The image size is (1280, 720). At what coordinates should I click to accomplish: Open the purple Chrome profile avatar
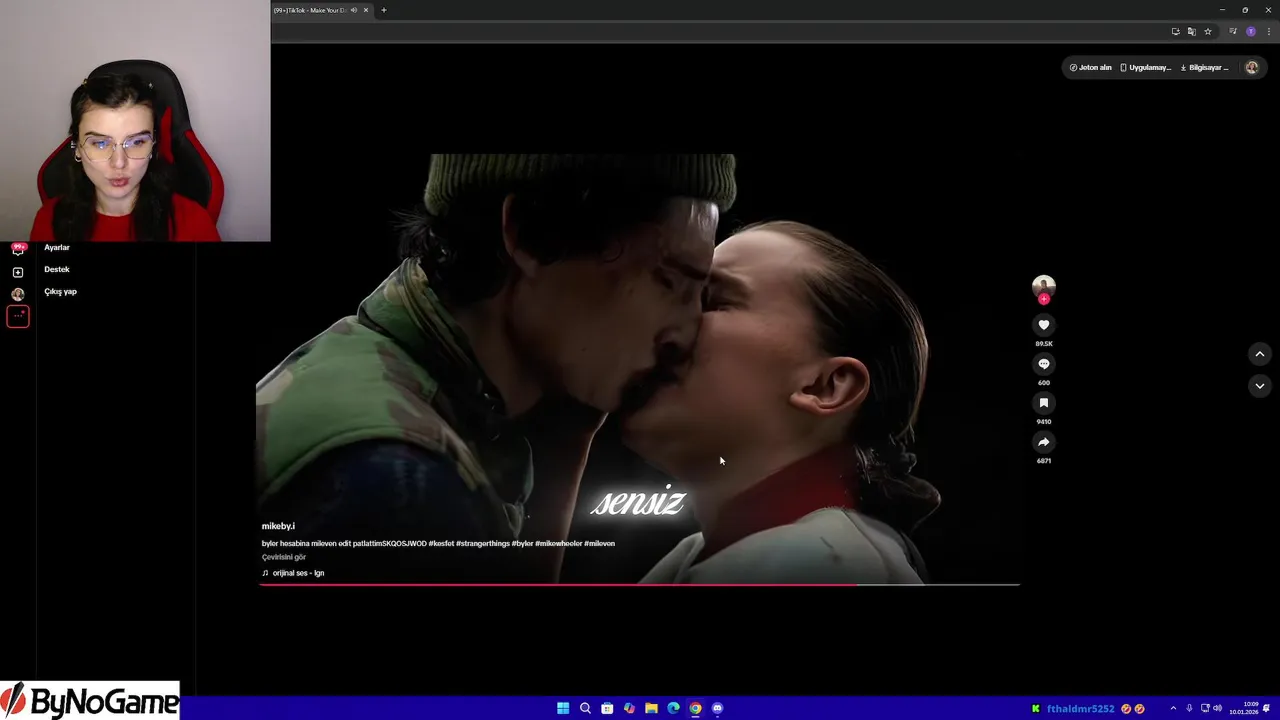point(1250,31)
